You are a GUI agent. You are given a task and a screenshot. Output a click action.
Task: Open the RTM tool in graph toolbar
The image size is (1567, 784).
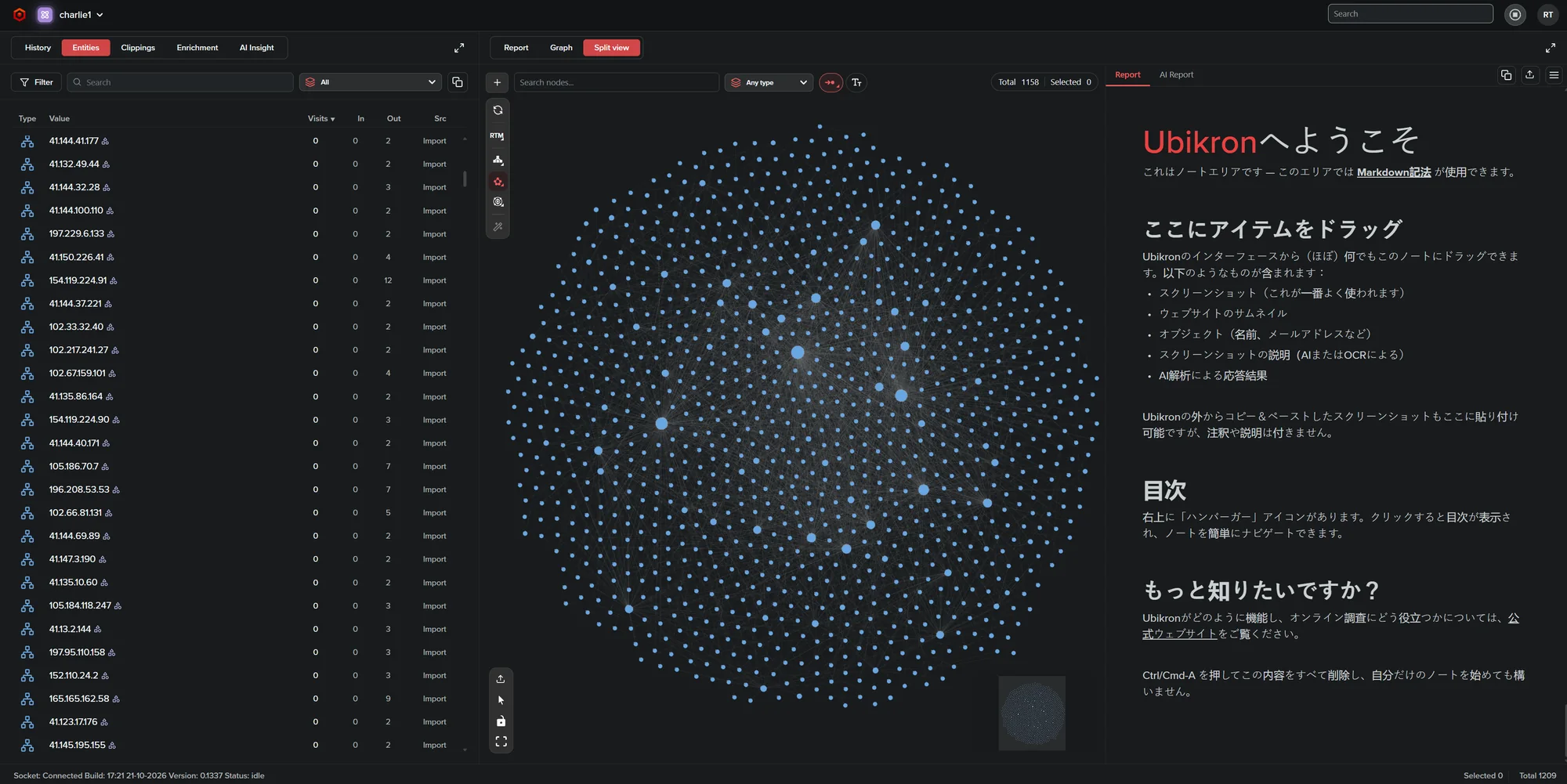(x=498, y=135)
